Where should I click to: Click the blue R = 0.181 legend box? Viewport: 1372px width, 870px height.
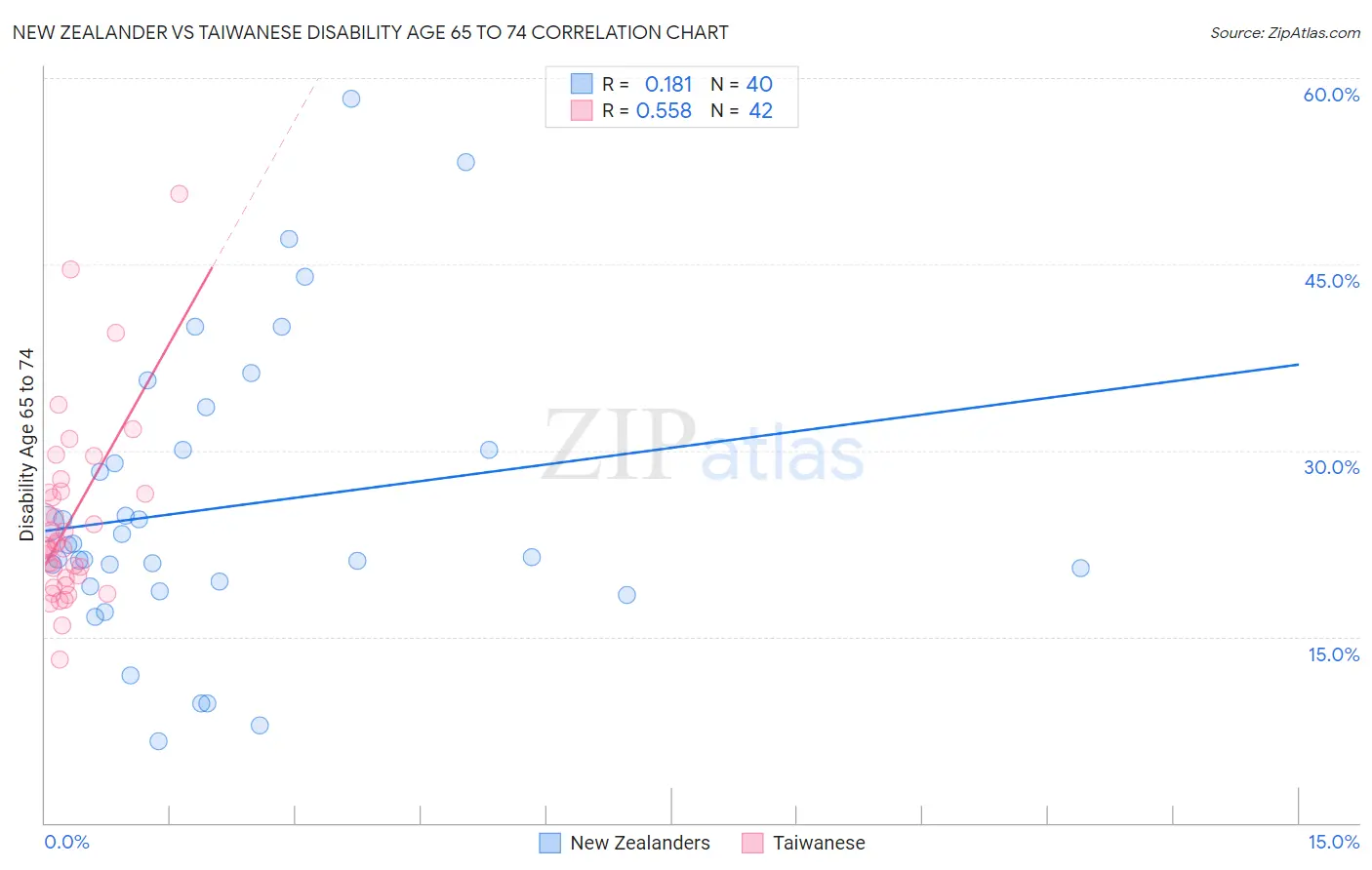582,84
